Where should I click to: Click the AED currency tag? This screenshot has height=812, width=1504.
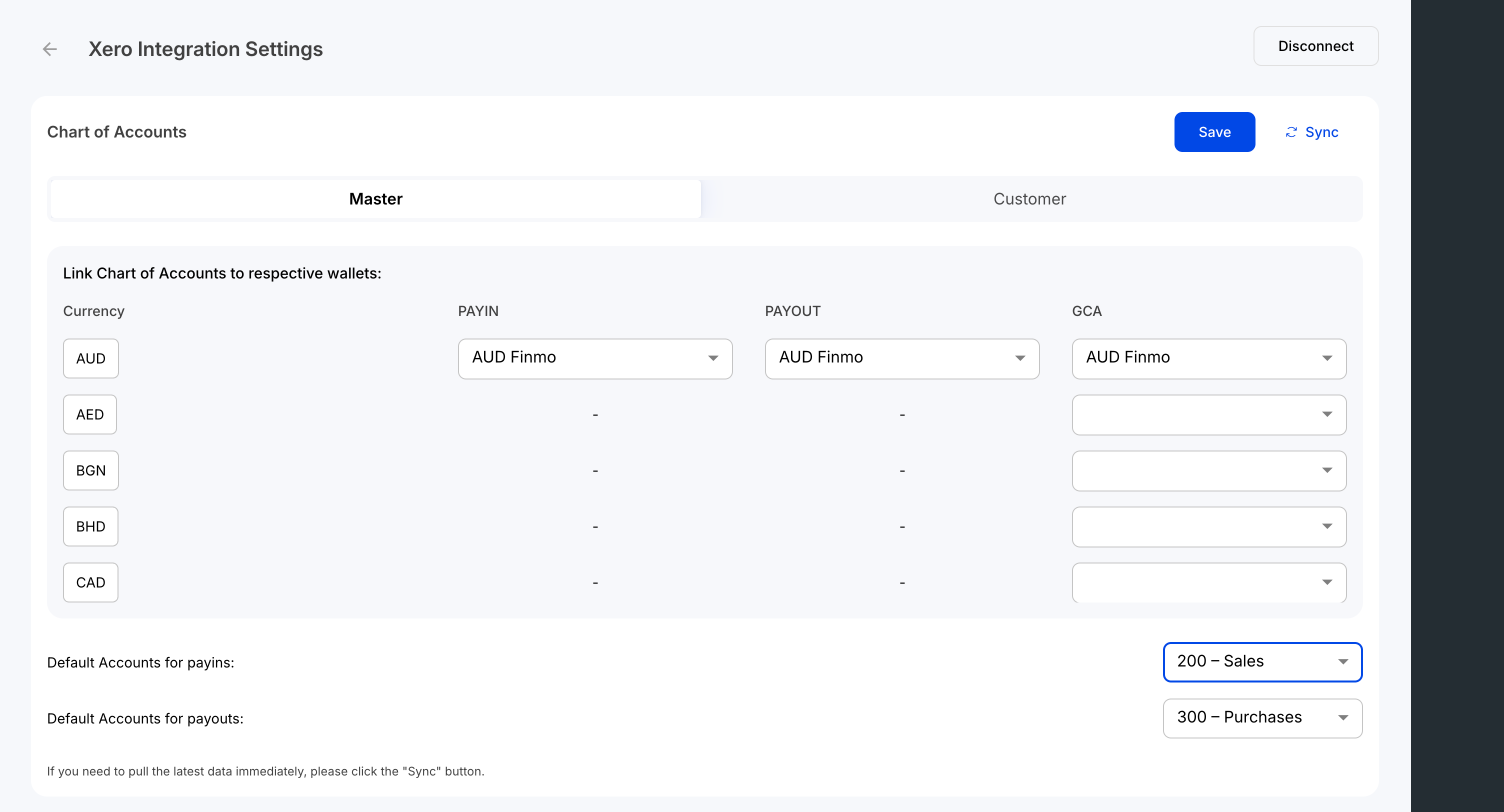click(x=90, y=414)
